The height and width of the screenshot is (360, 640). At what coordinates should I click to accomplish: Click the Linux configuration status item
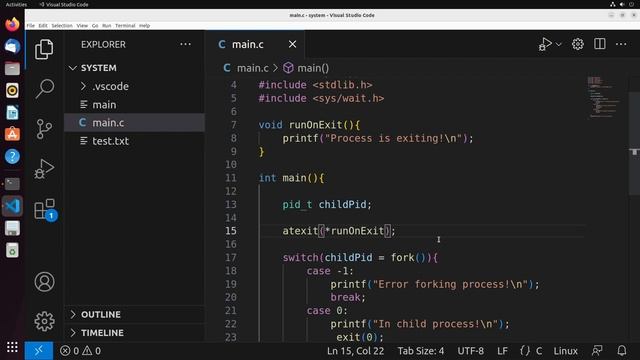click(565, 351)
